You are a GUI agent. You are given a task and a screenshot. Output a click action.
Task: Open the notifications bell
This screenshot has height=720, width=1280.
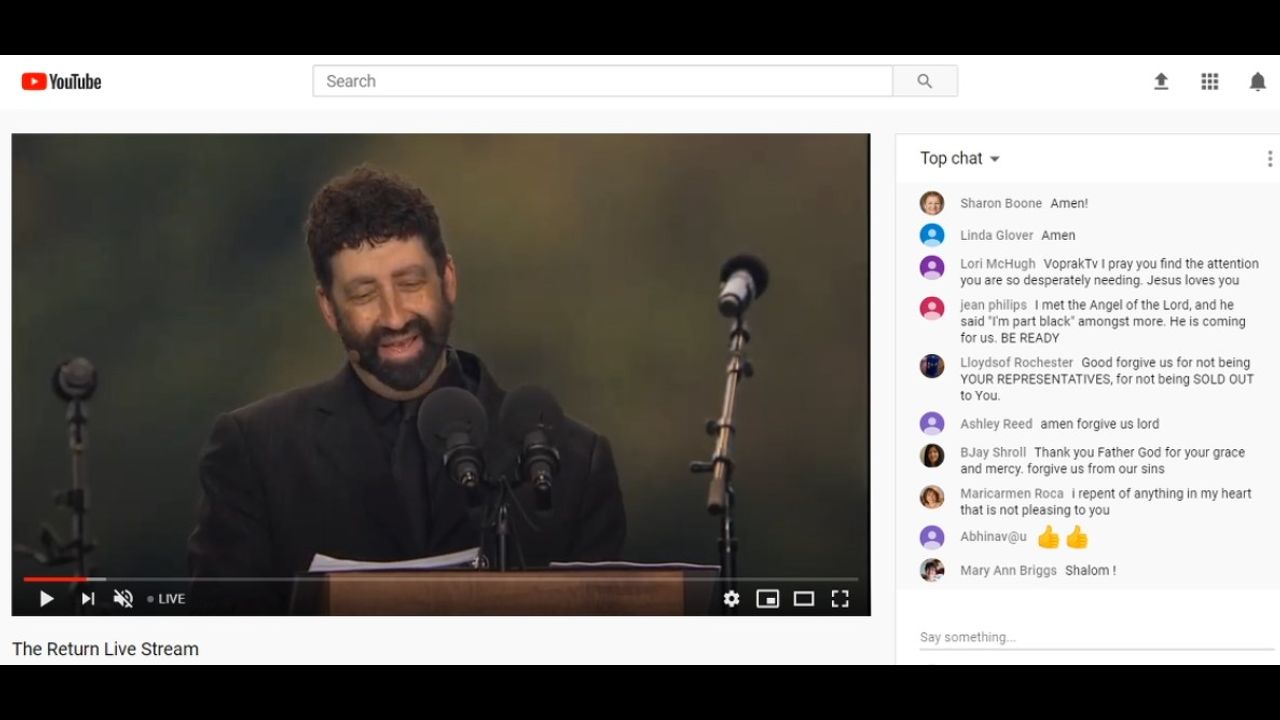coord(1257,82)
